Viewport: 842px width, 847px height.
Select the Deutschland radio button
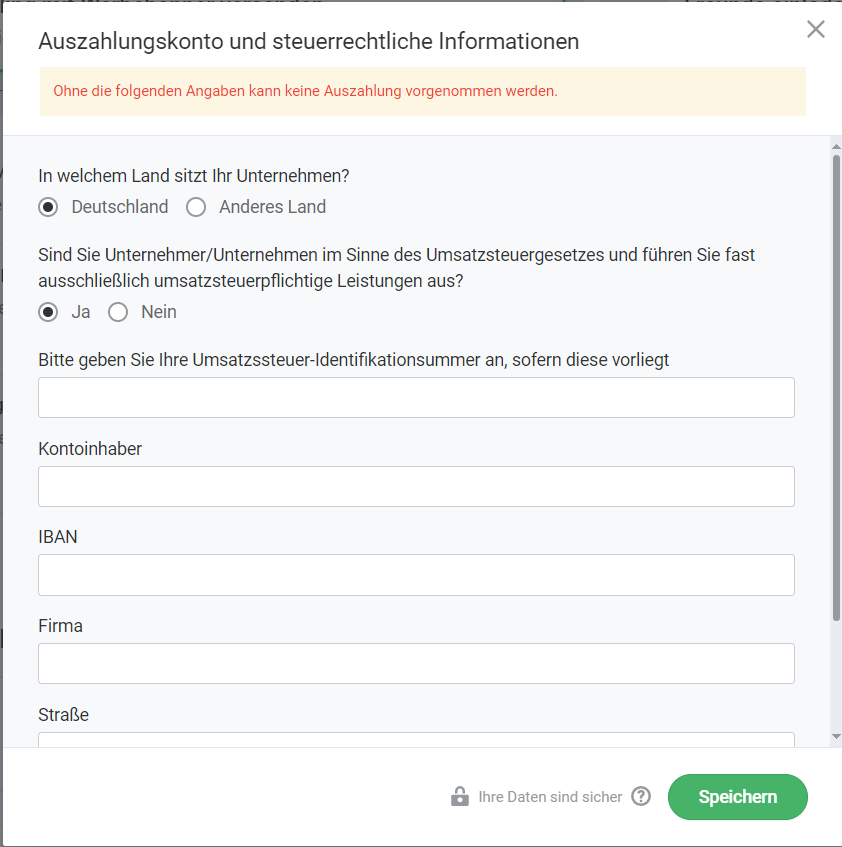click(48, 207)
